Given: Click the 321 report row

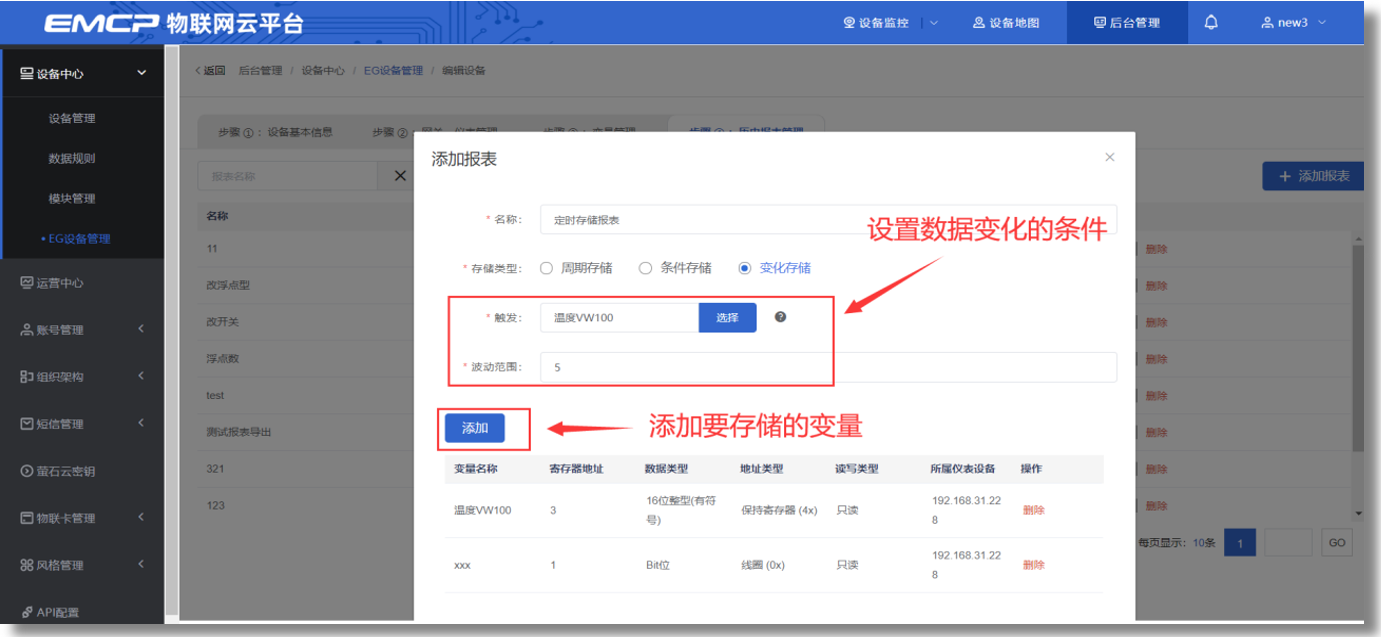Looking at the screenshot, I should 215,468.
